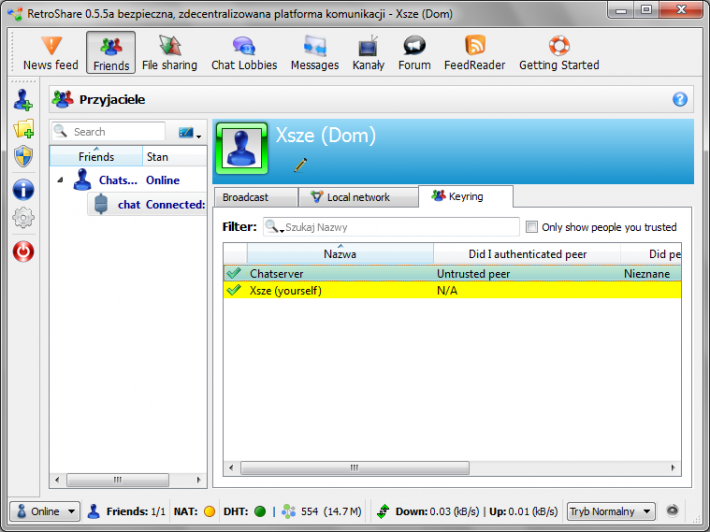This screenshot has height=532, width=710.
Task: Click the NAT yellow status indicator
Action: click(209, 511)
